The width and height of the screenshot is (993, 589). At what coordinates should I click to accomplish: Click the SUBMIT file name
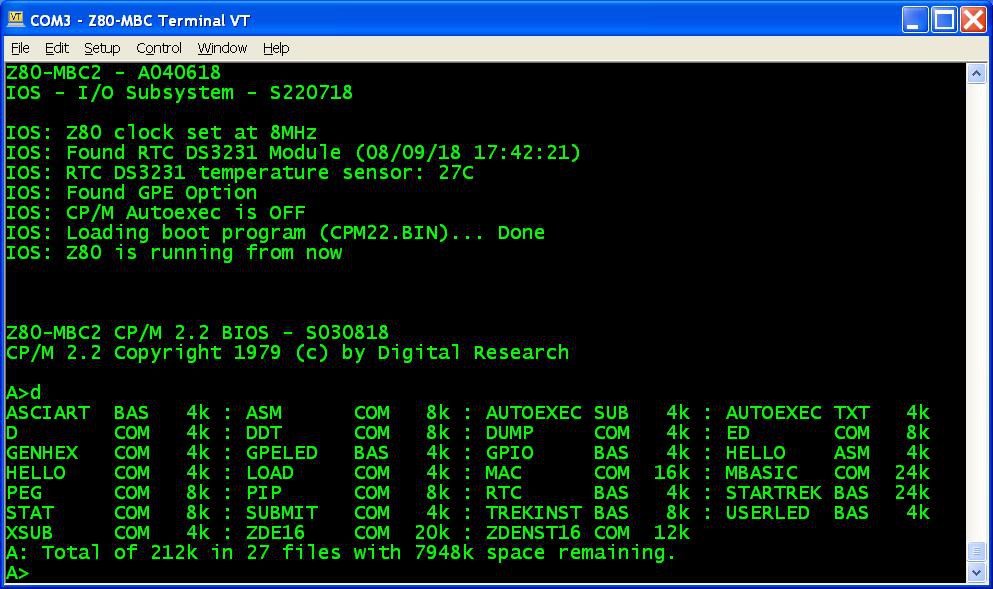coord(282,513)
